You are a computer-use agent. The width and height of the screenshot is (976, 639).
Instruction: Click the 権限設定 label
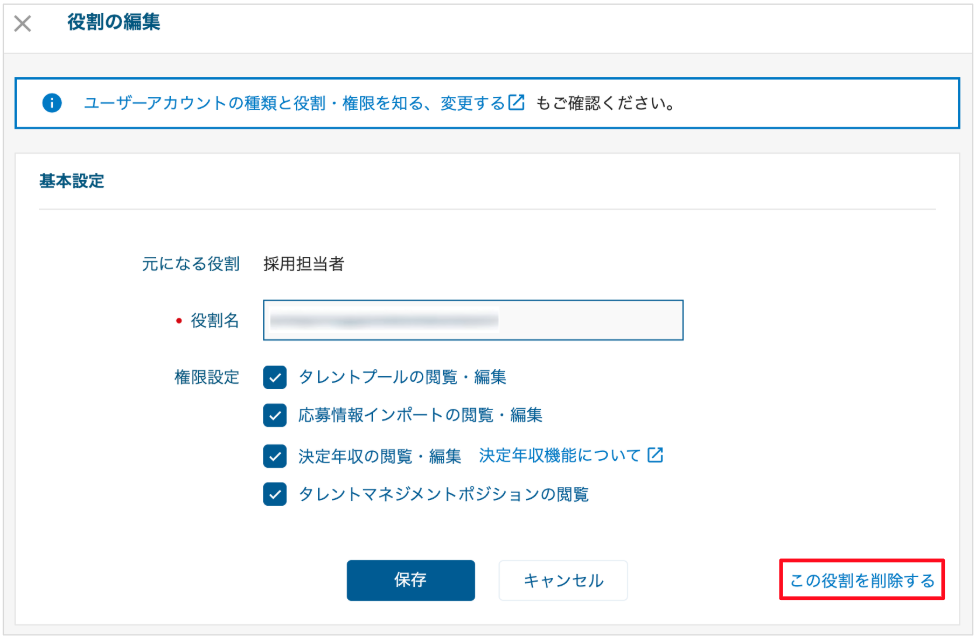(x=207, y=377)
